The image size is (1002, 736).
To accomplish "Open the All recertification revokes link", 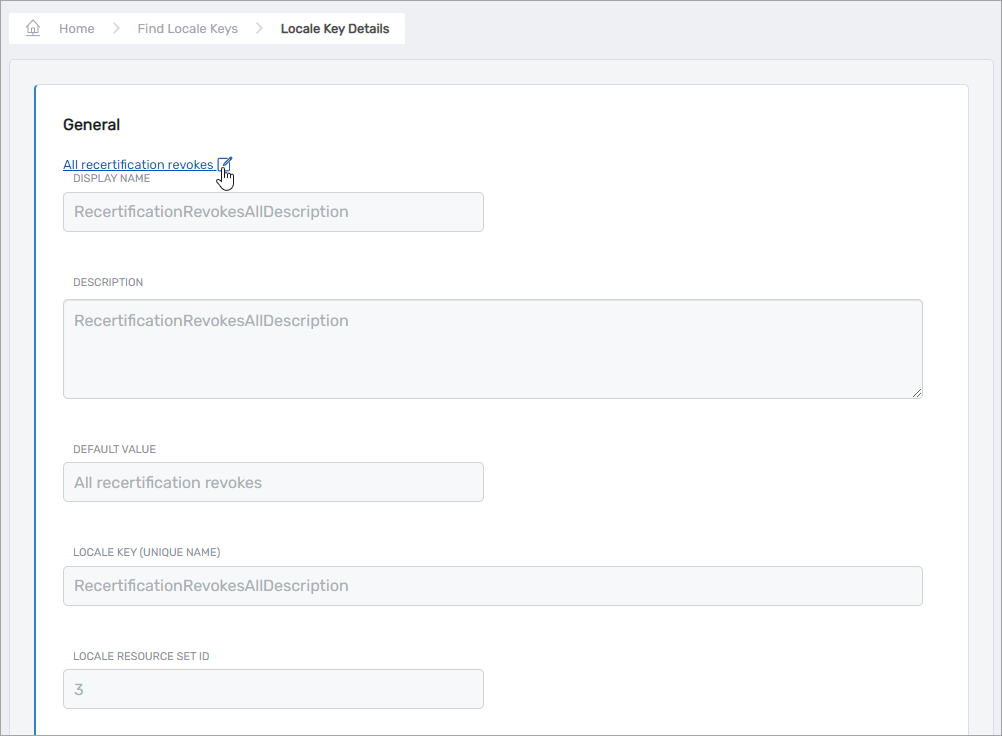I will tap(138, 165).
